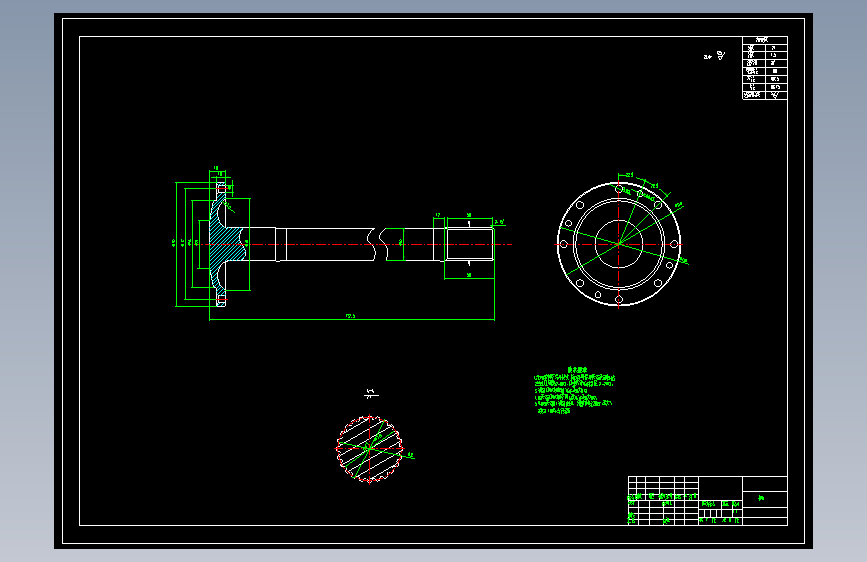Click the title block in the corner

pyautogui.click(x=708, y=501)
